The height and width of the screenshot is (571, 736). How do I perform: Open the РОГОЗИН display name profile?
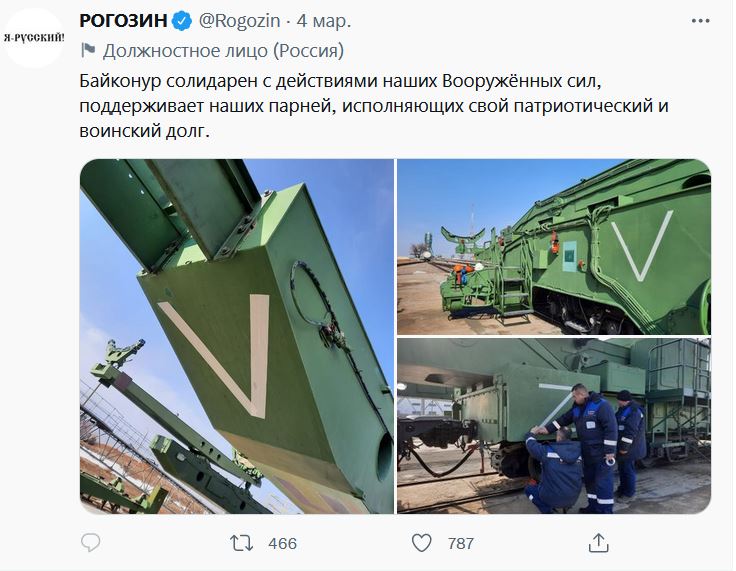[x=123, y=21]
